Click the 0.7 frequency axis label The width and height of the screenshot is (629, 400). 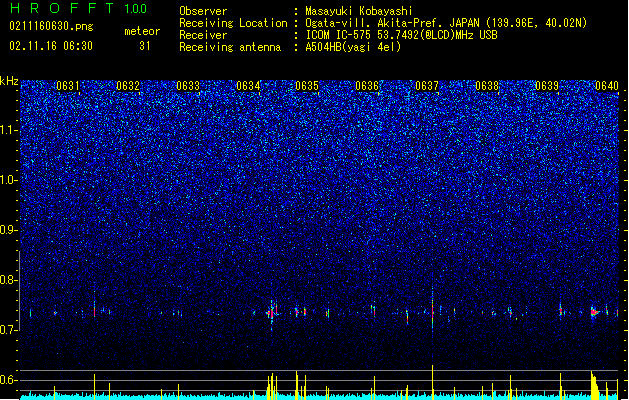[x=8, y=330]
